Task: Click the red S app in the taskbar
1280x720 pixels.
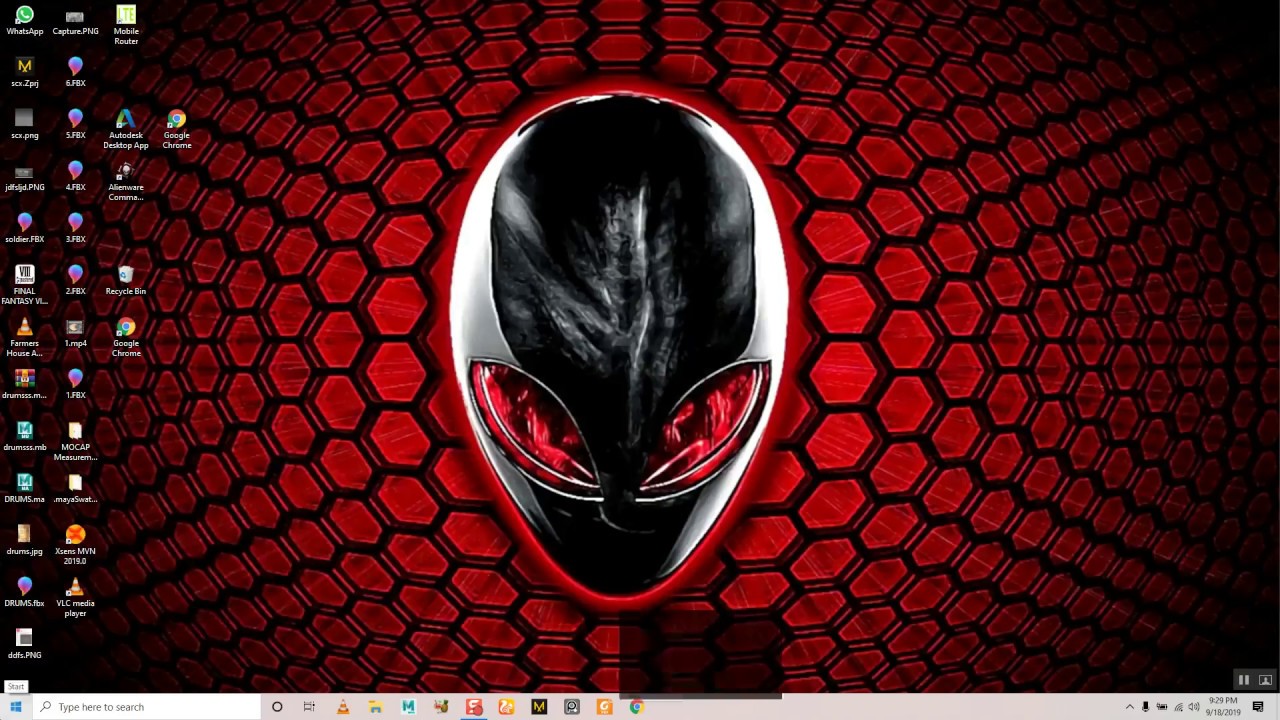Action: tap(474, 707)
